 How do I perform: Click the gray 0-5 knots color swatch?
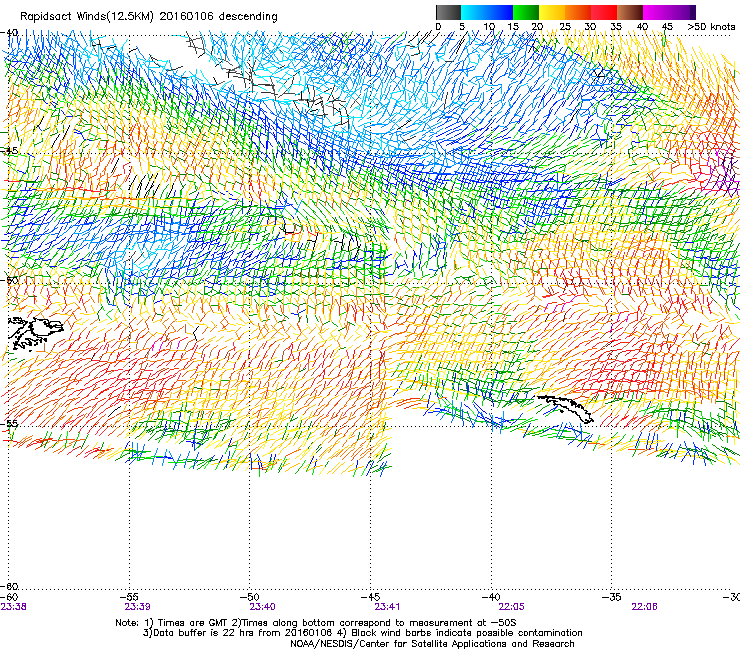[x=449, y=12]
